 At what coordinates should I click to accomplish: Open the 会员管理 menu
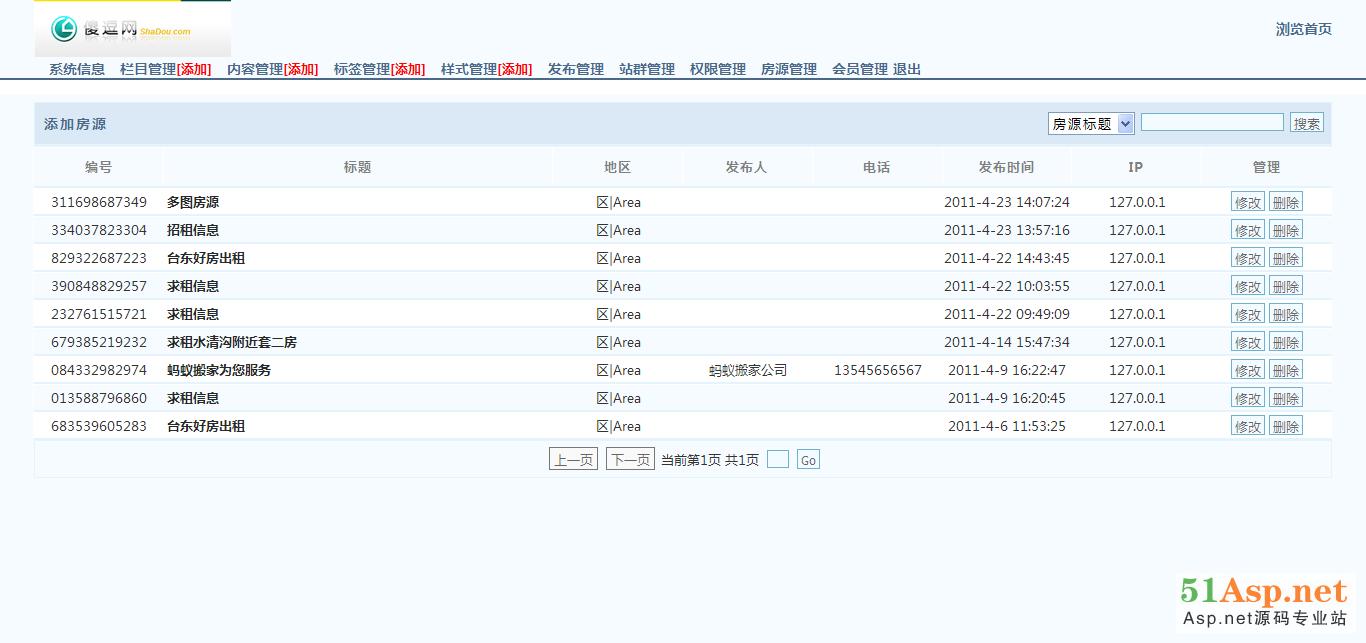[860, 69]
